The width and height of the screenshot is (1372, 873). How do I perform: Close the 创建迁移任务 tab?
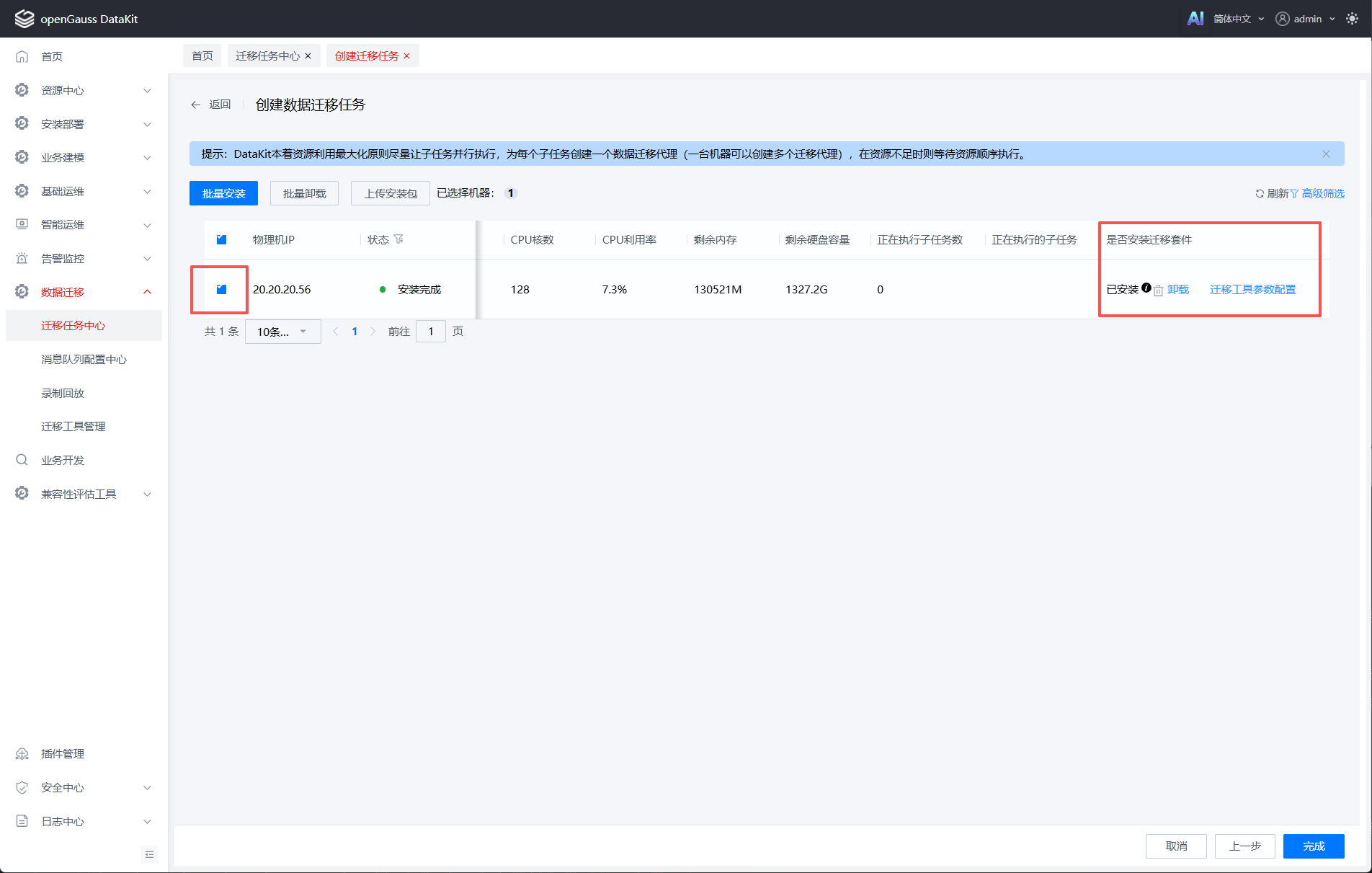pos(406,56)
